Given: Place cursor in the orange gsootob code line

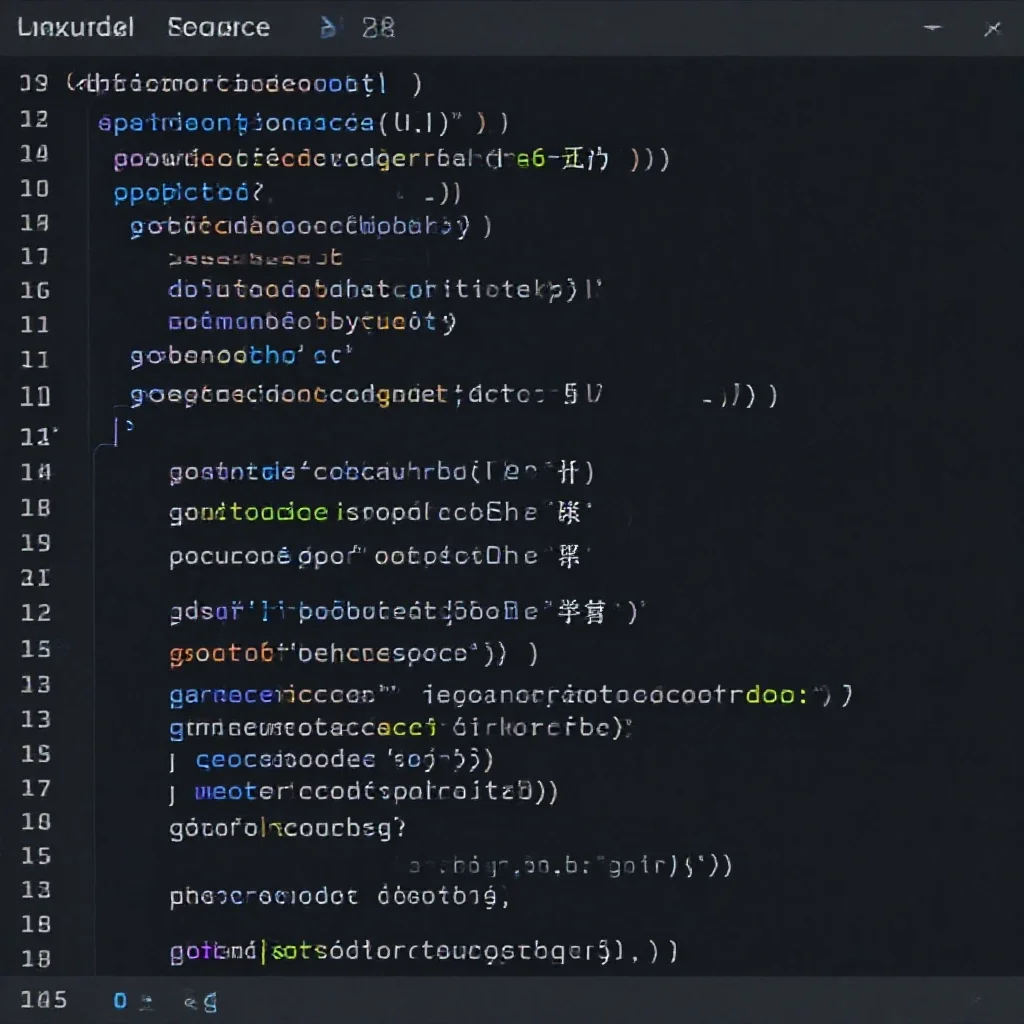Looking at the screenshot, I should click(353, 654).
